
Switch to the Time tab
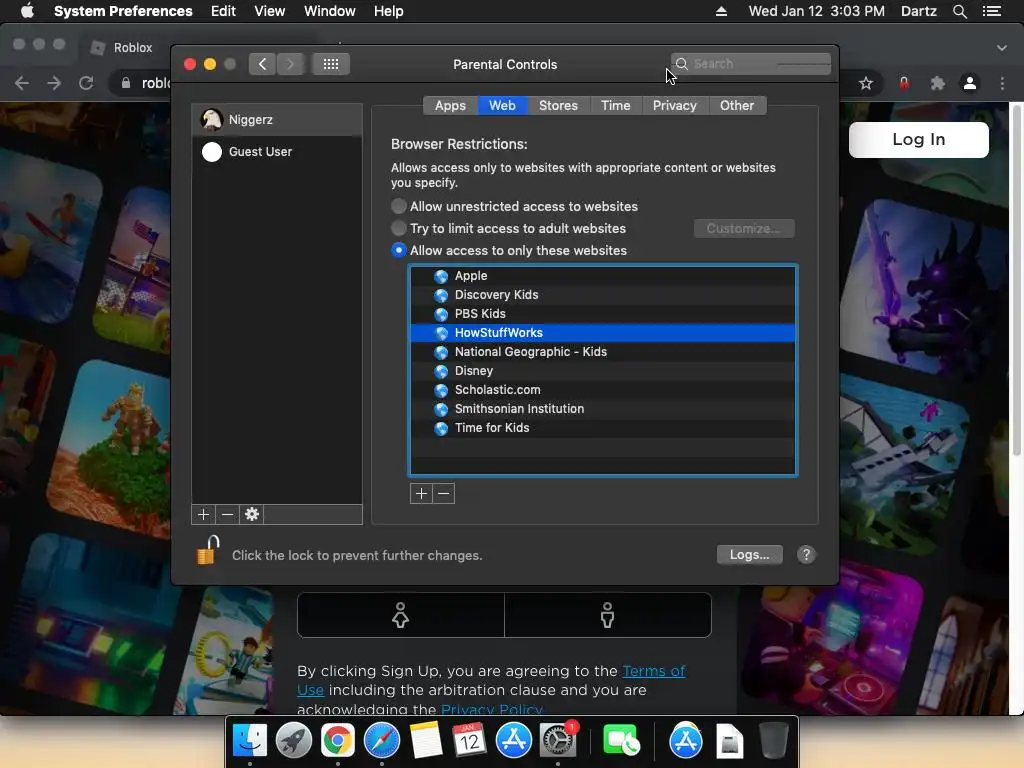click(616, 105)
